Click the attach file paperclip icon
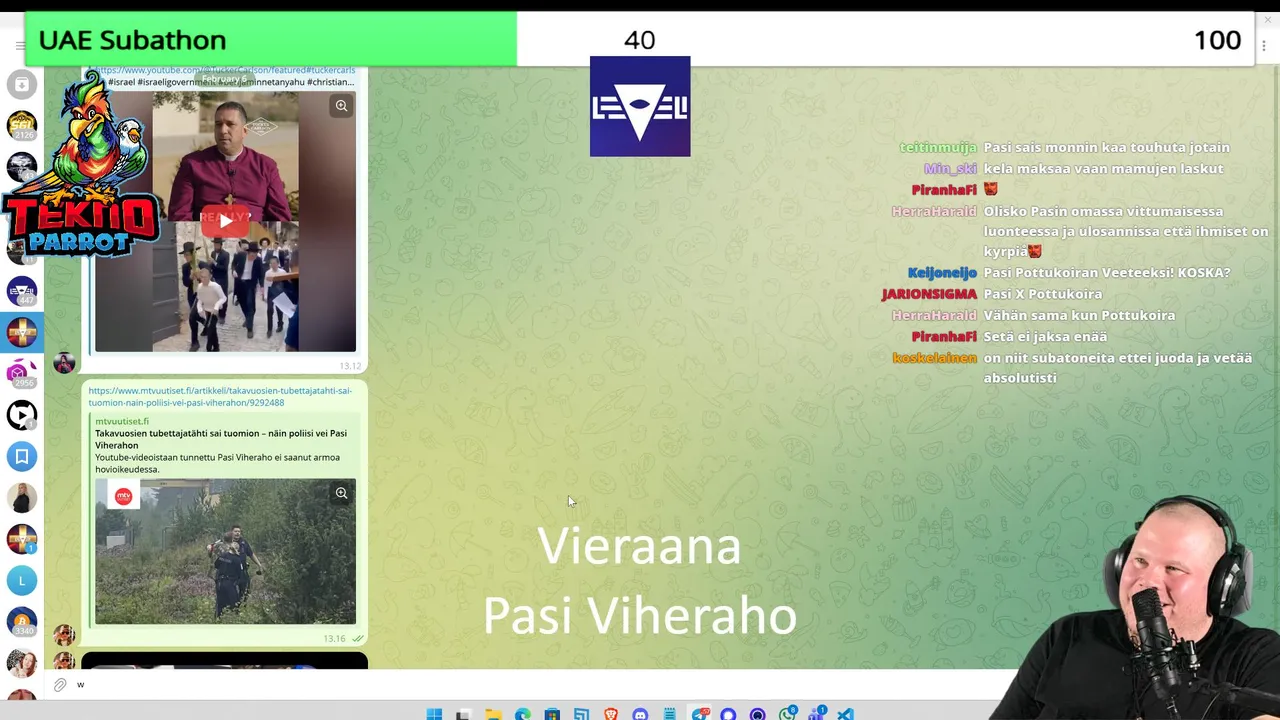 point(60,685)
